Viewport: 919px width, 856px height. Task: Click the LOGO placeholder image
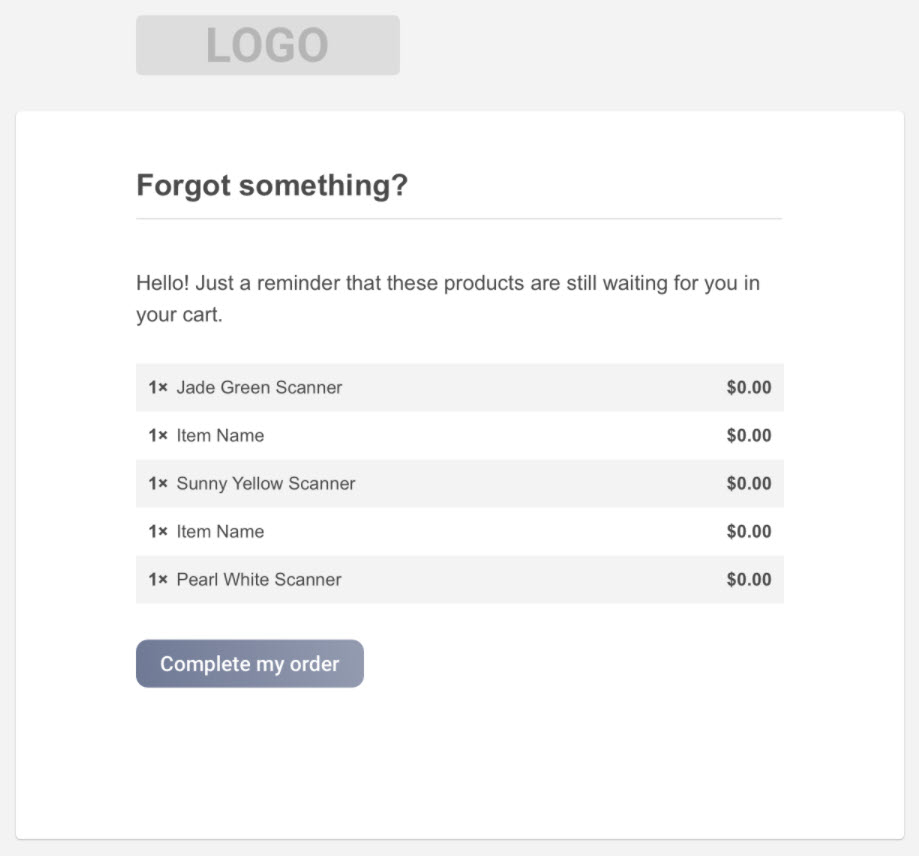tap(268, 45)
